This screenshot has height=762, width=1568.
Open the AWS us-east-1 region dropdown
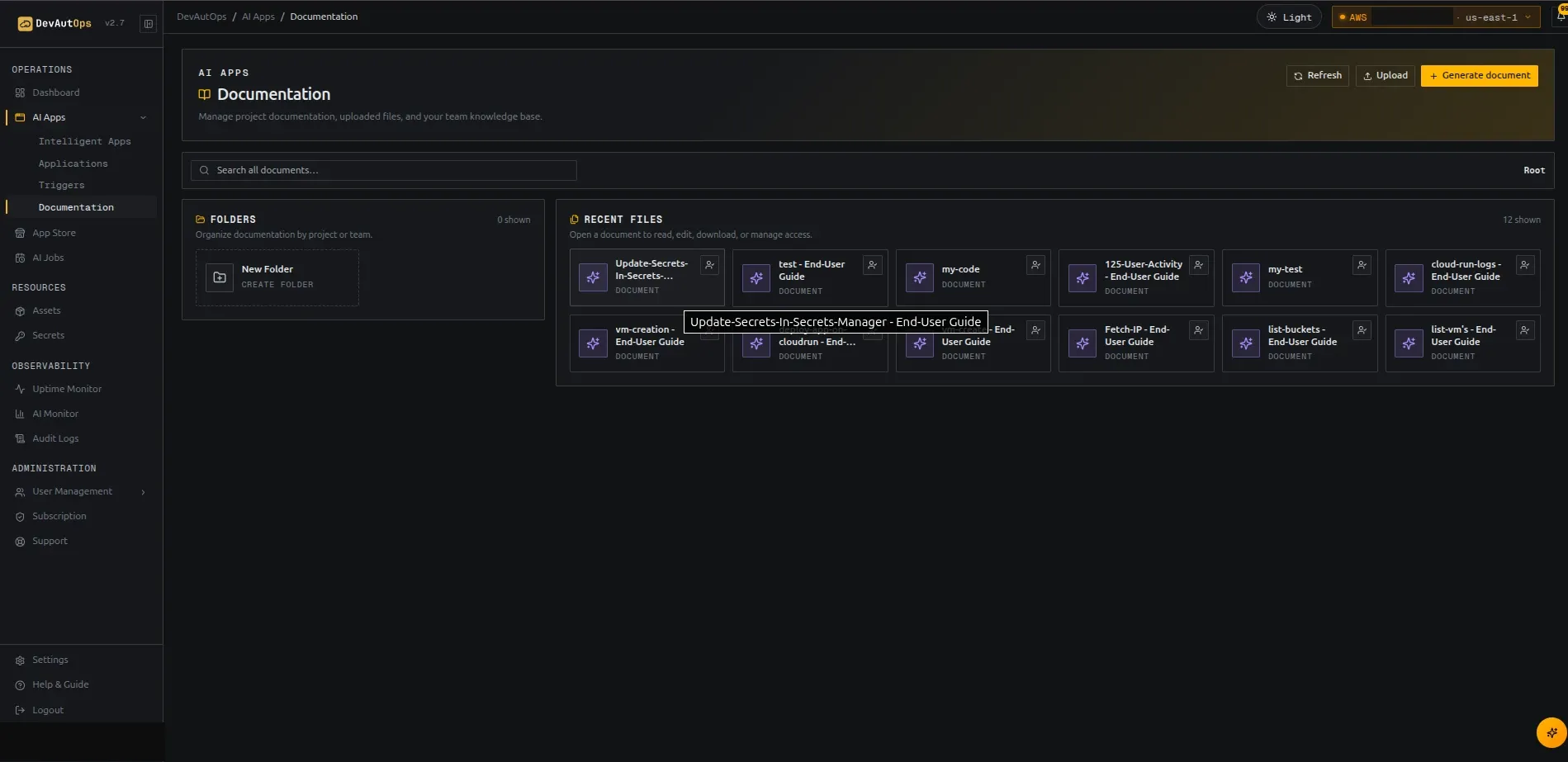pos(1436,17)
